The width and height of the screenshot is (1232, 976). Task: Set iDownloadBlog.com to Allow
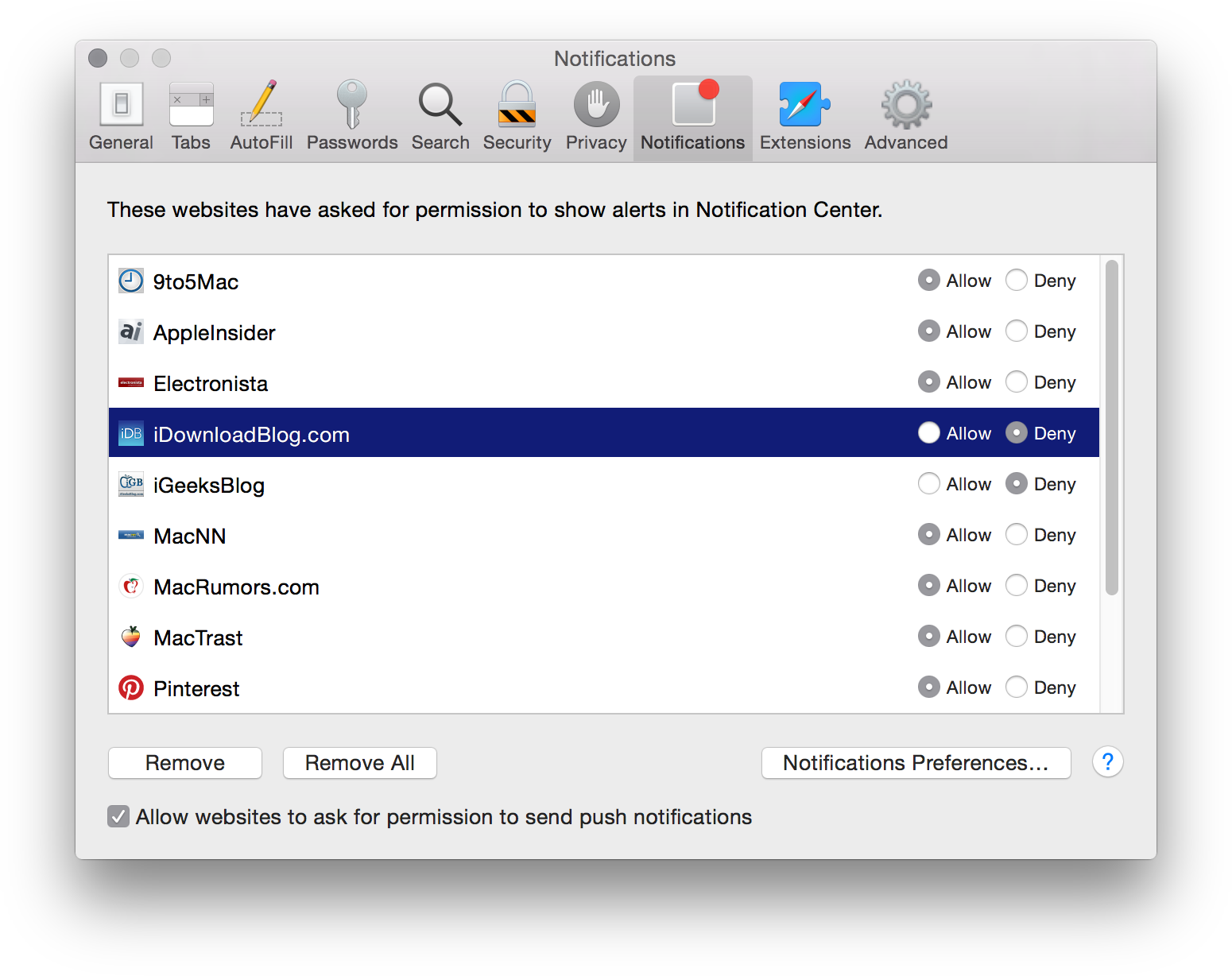(929, 432)
